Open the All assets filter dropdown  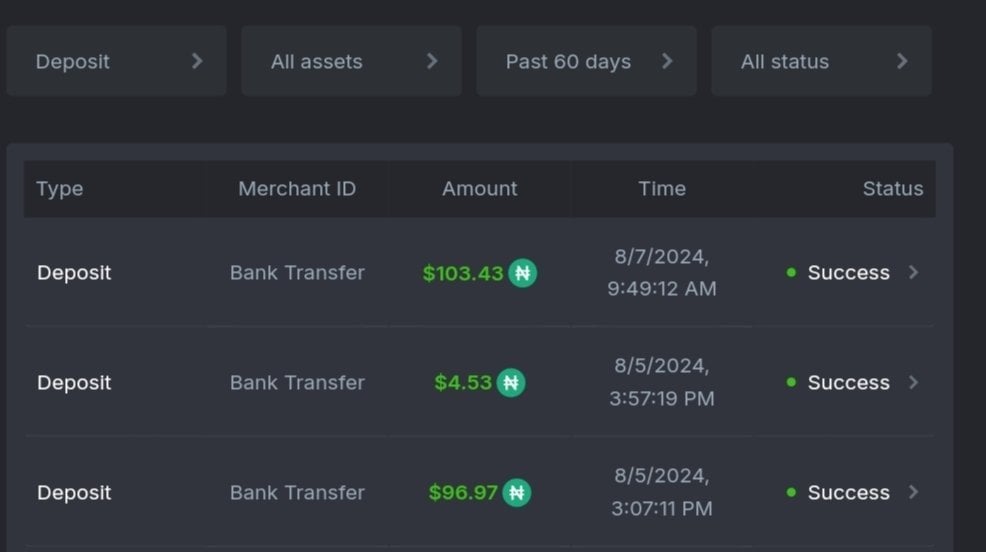click(x=351, y=61)
